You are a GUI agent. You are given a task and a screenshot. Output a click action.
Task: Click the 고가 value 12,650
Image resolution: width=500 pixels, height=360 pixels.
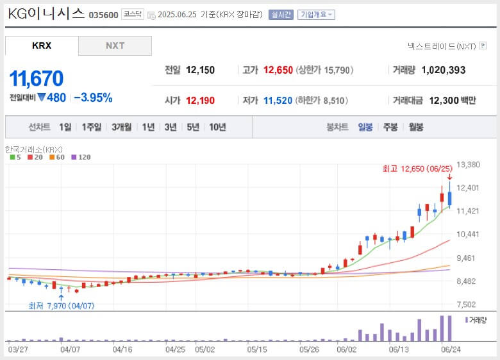[x=278, y=70]
